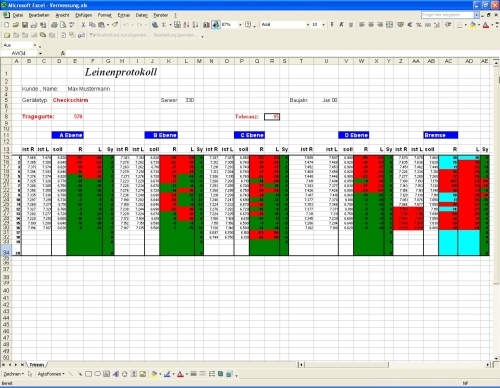Click the Percent Style icon

419,25
